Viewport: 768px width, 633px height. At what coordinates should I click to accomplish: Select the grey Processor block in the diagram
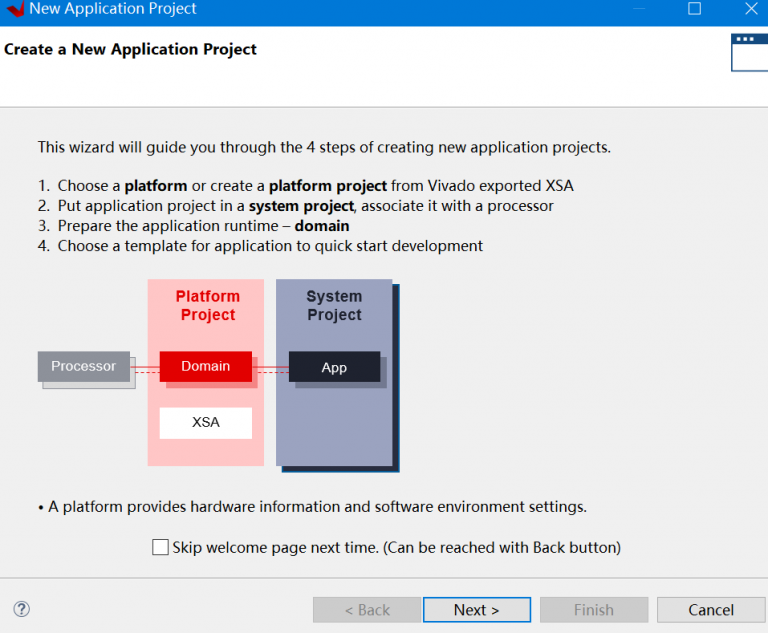coord(84,366)
